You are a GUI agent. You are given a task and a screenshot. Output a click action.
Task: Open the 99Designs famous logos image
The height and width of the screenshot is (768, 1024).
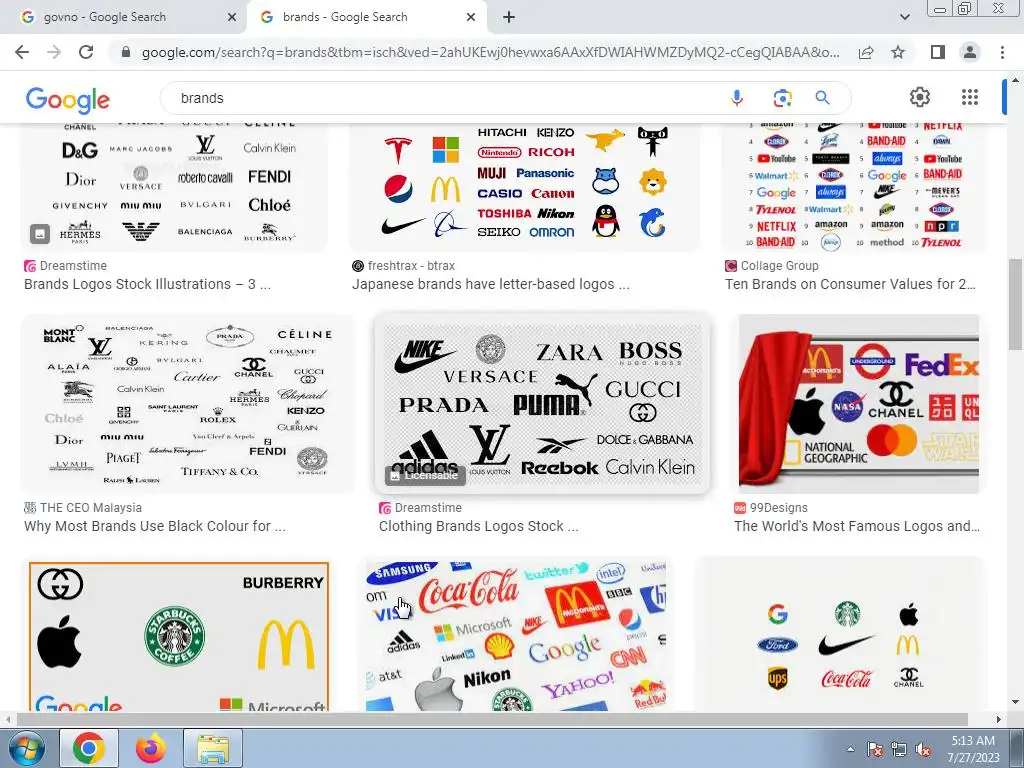[858, 404]
